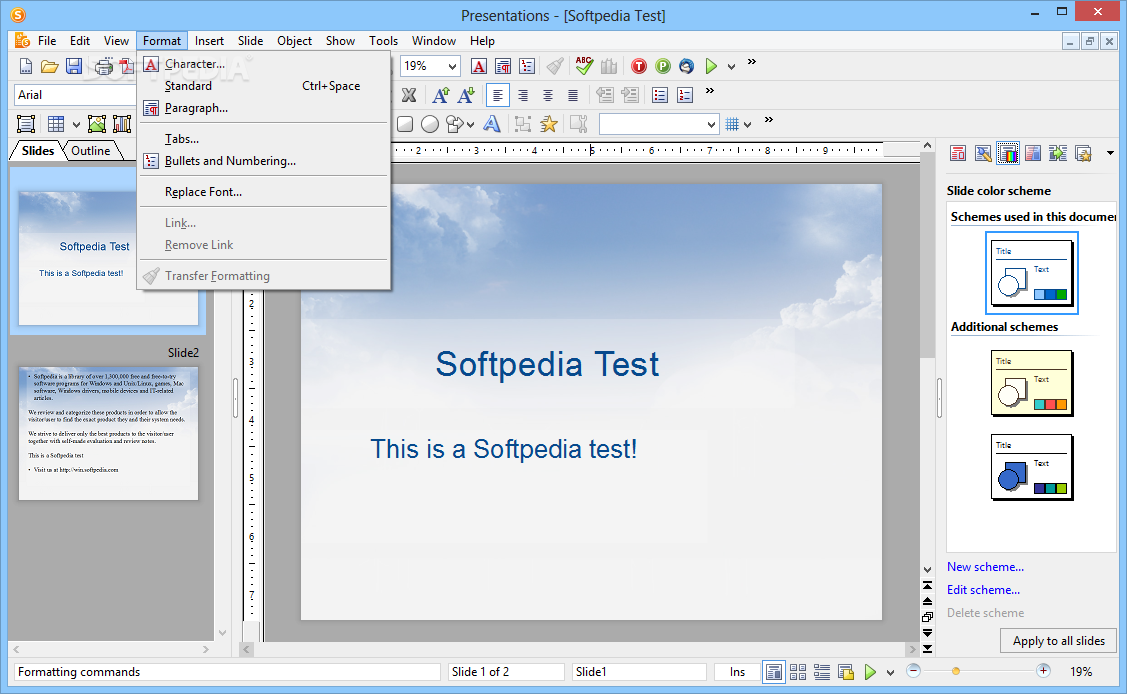
Task: Switch to Outline view in status bar
Action: tap(822, 672)
